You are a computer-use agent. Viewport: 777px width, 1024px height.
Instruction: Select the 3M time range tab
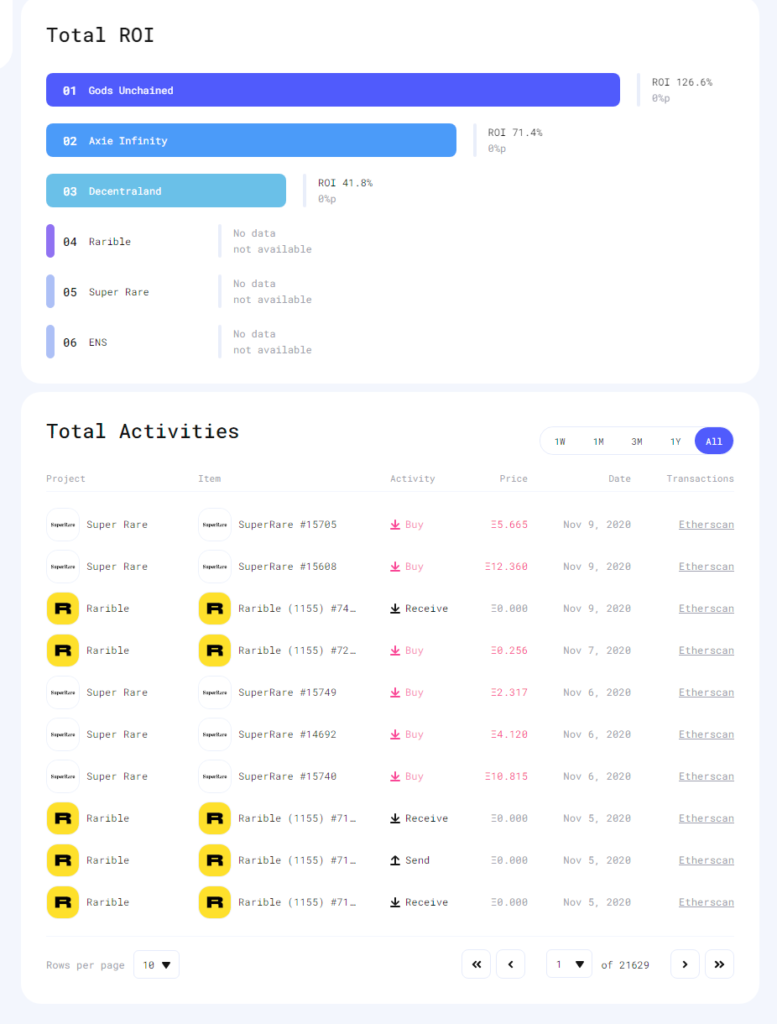click(637, 441)
